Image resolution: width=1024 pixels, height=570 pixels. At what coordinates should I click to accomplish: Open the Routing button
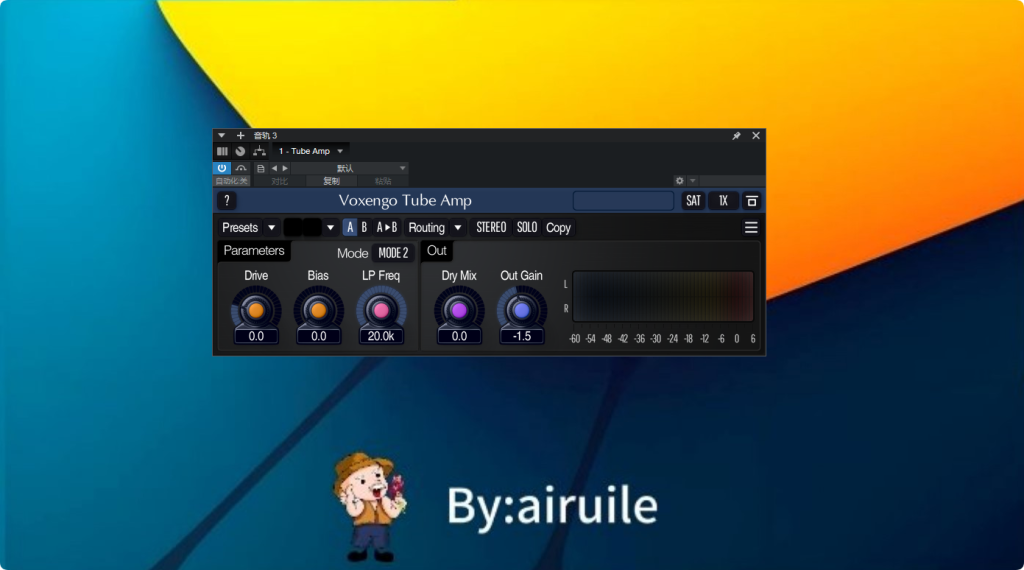[426, 227]
